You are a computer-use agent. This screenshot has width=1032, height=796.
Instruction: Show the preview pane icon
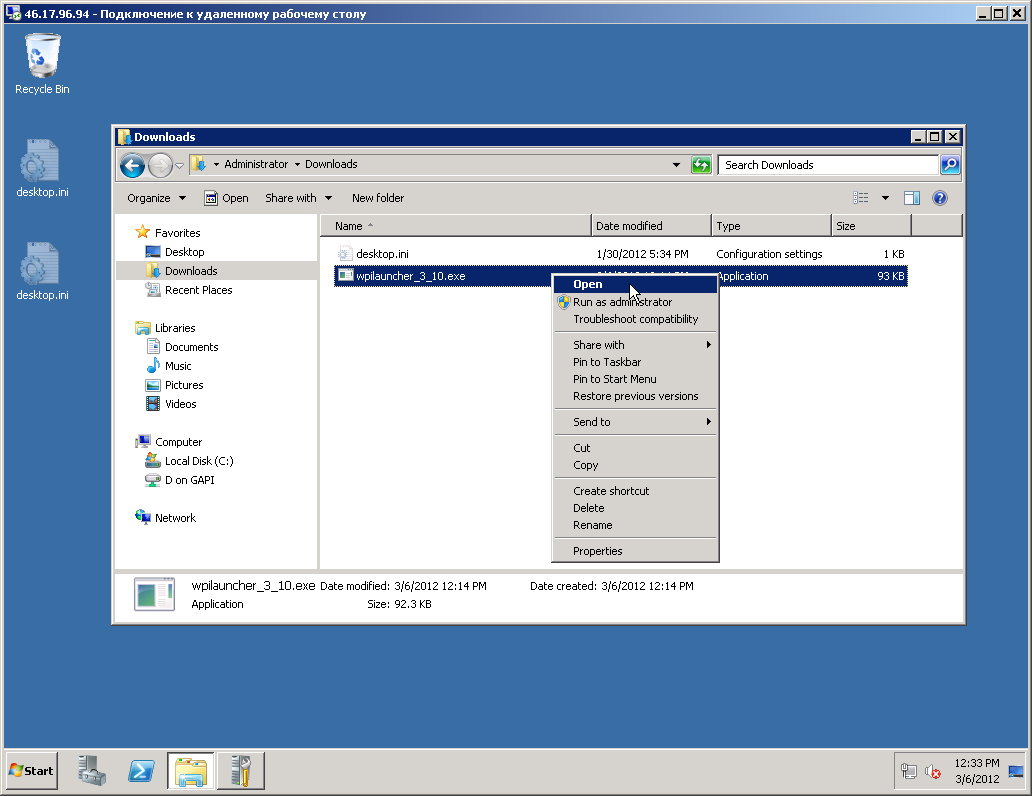912,198
